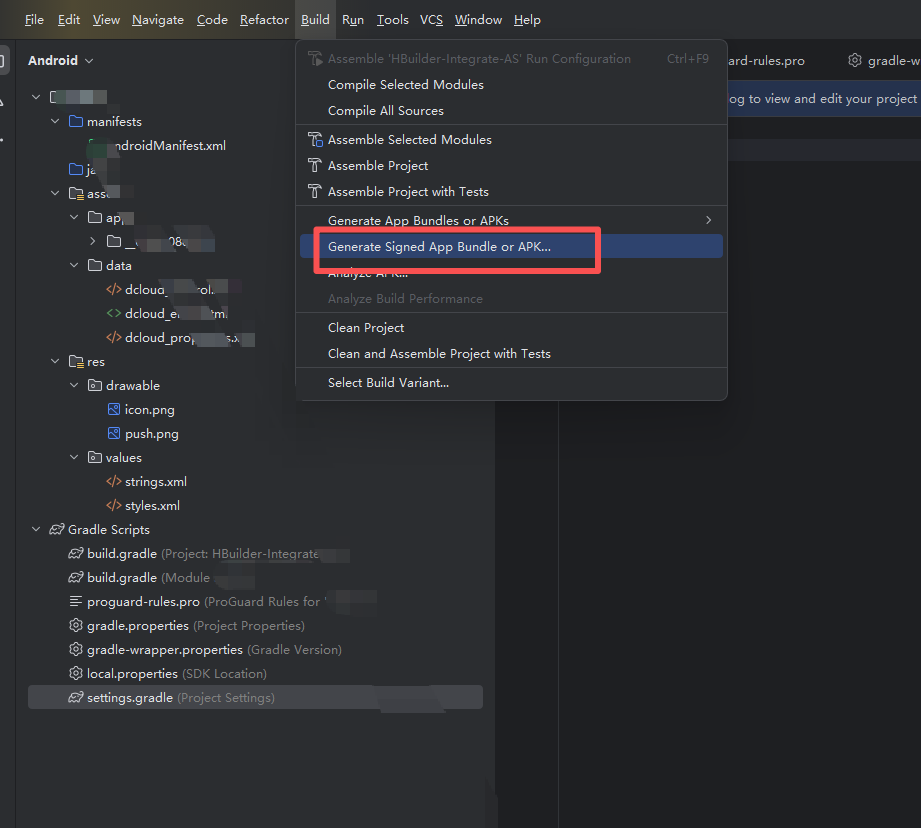Choose Generate Signed App Bundle or APK
The height and width of the screenshot is (828, 921).
click(439, 246)
